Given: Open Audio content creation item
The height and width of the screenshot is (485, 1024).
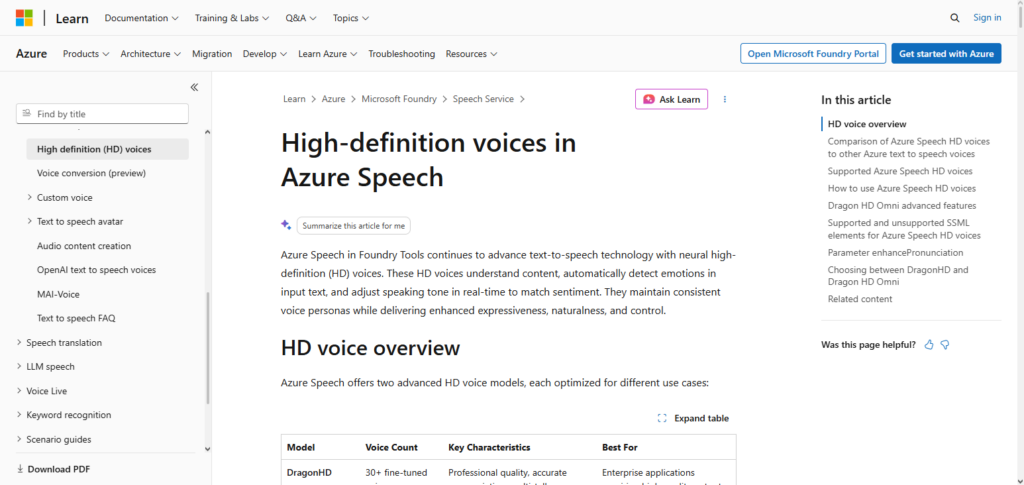Looking at the screenshot, I should [x=84, y=246].
